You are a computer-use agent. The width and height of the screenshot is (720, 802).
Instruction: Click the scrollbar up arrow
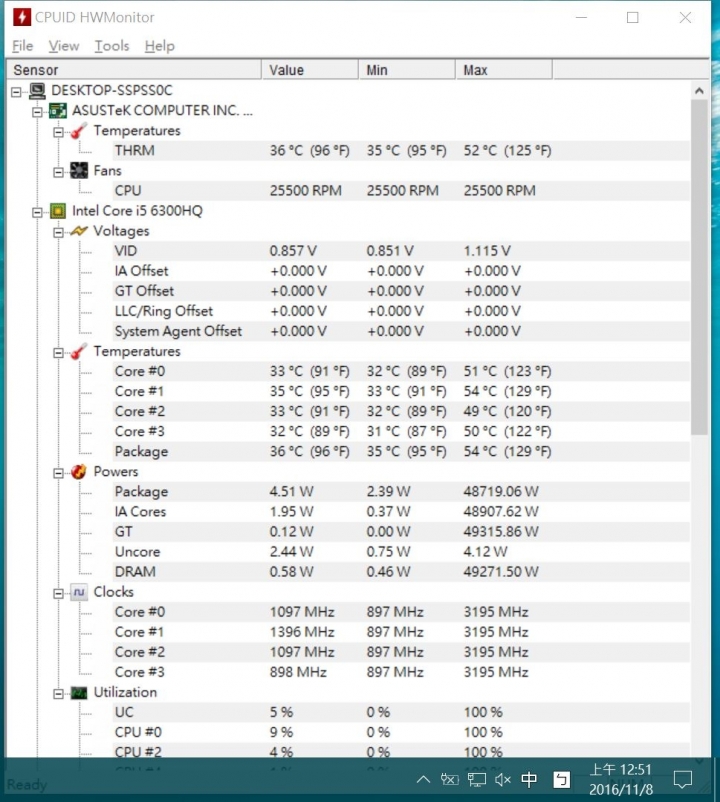pos(699,91)
